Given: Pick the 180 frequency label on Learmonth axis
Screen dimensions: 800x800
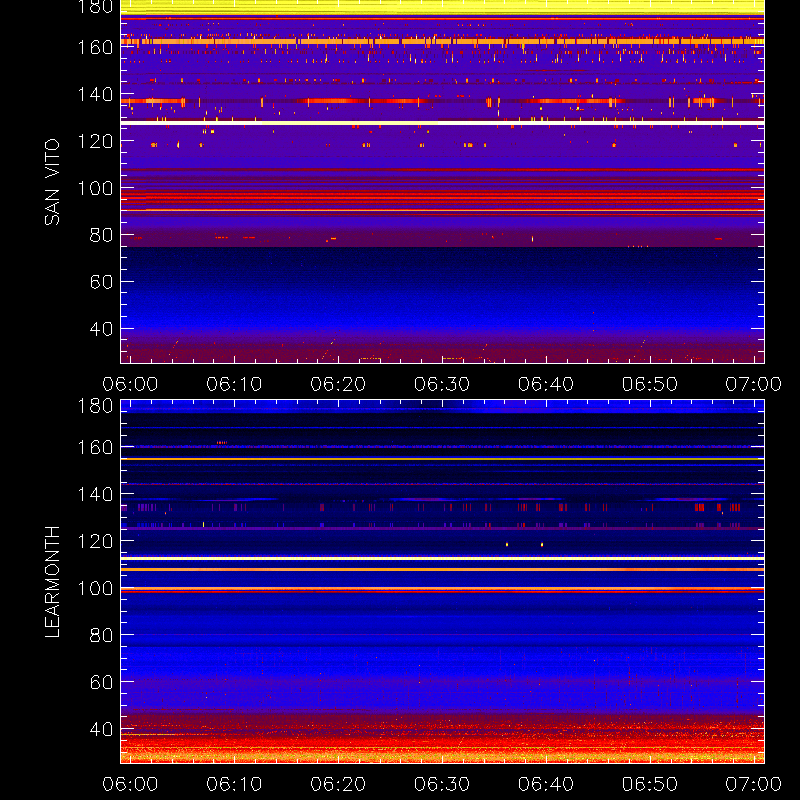Looking at the screenshot, I should 95,406.
